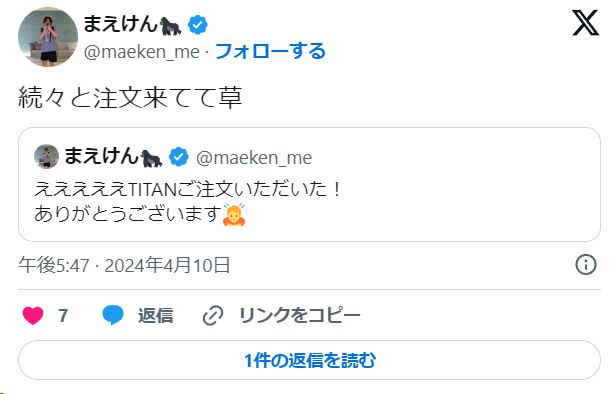The width and height of the screenshot is (612, 394).
Task: Click the X logo icon
Action: pyautogui.click(x=585, y=23)
